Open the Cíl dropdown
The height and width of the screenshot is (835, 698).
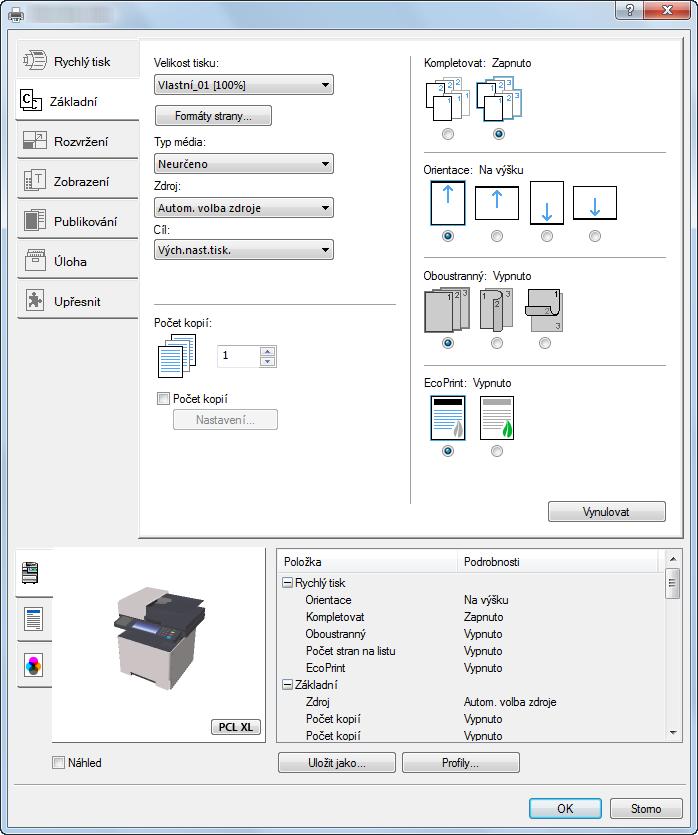point(244,250)
